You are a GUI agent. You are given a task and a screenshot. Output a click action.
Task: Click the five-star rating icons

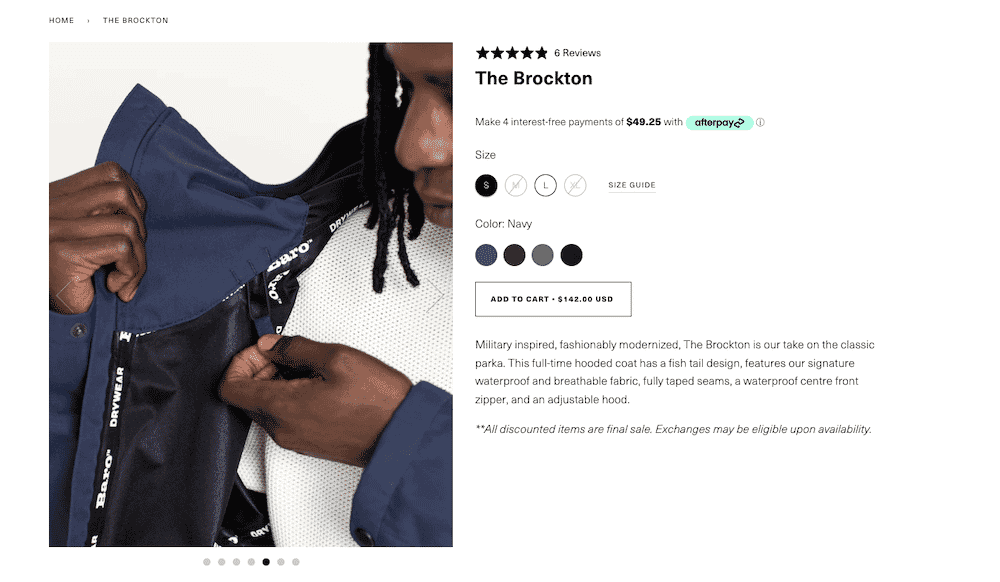[x=511, y=53]
